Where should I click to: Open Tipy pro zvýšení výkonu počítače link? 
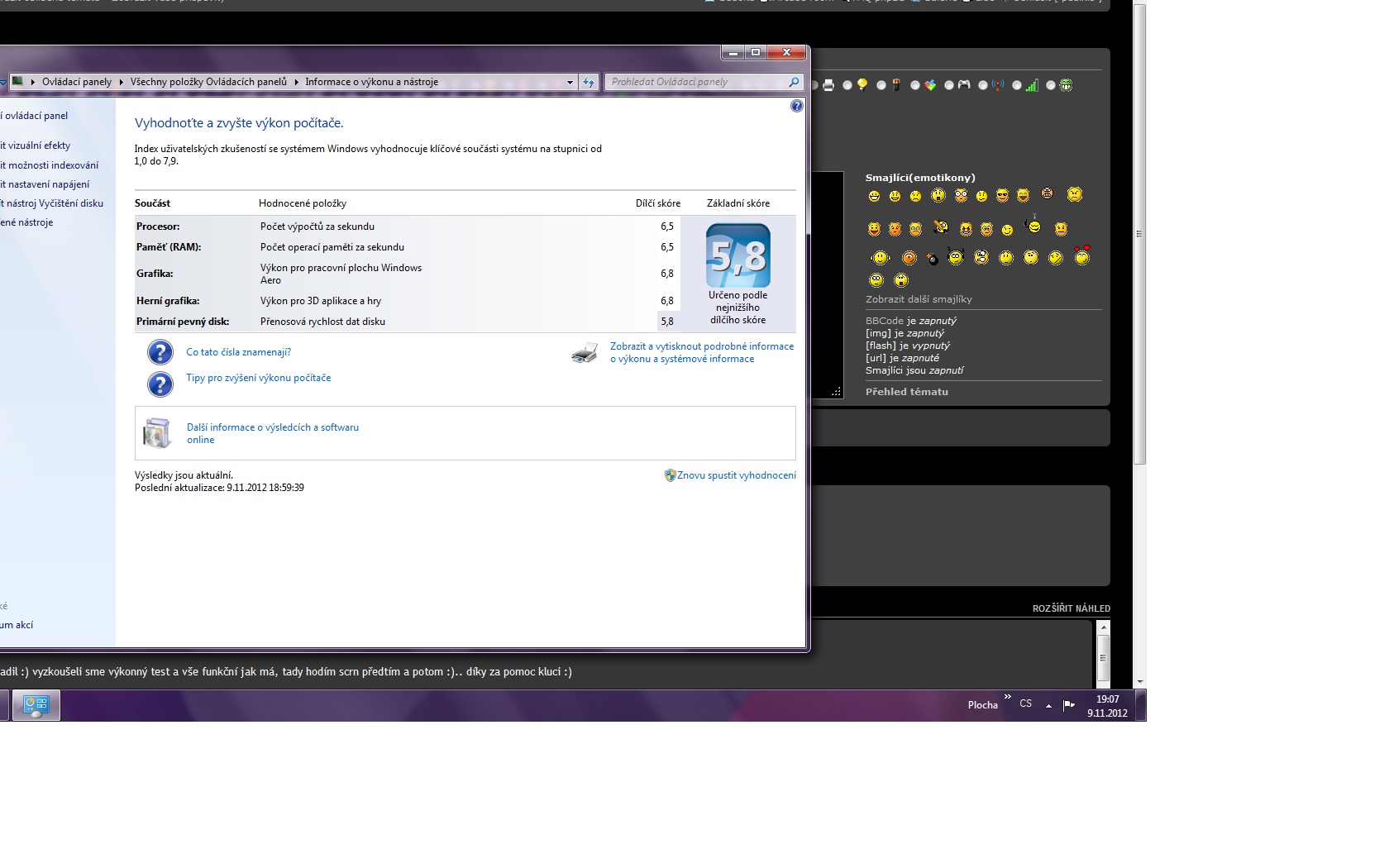pyautogui.click(x=258, y=378)
